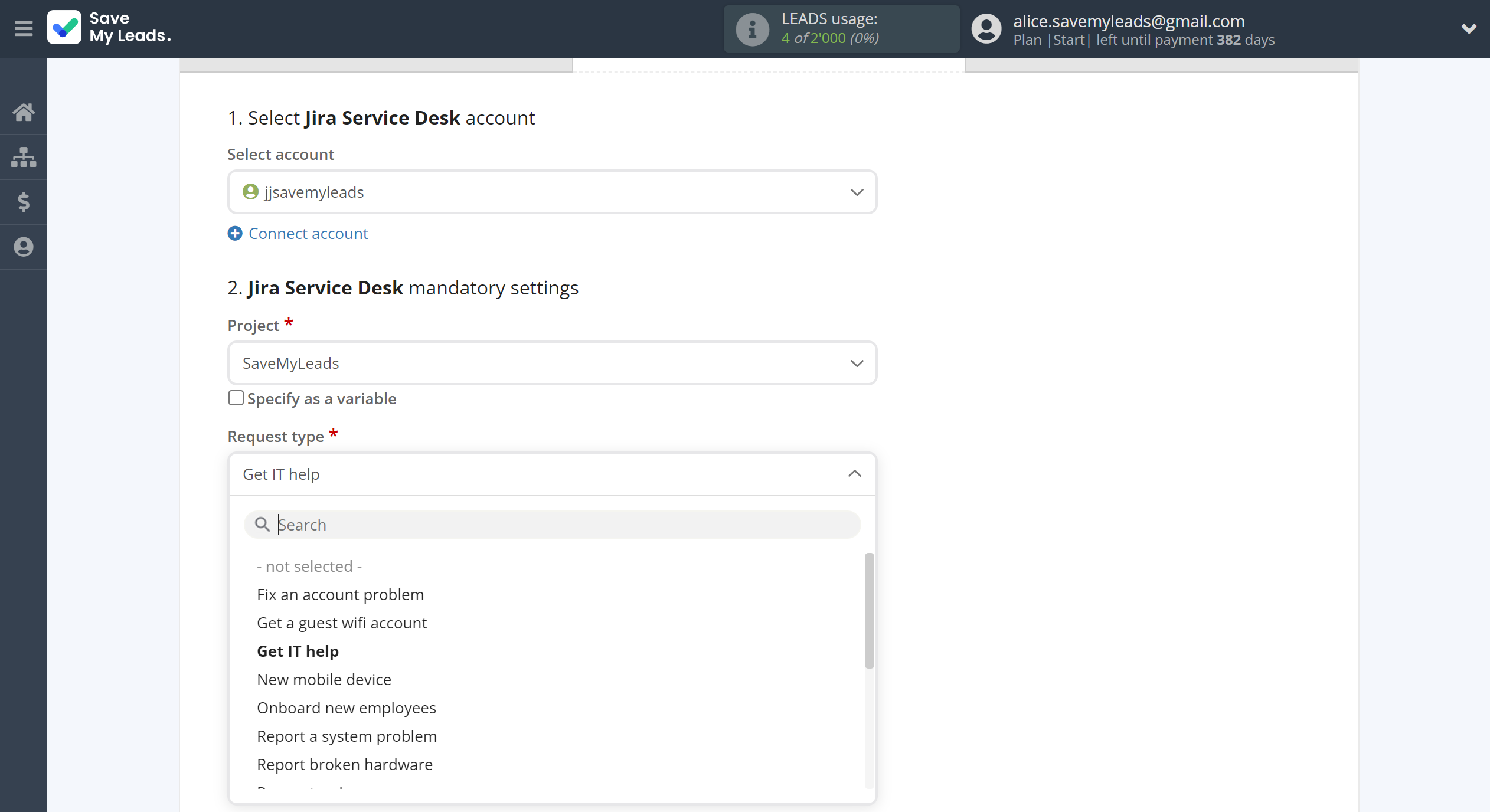The width and height of the screenshot is (1490, 812).
Task: Open the Project dropdown
Action: [552, 363]
